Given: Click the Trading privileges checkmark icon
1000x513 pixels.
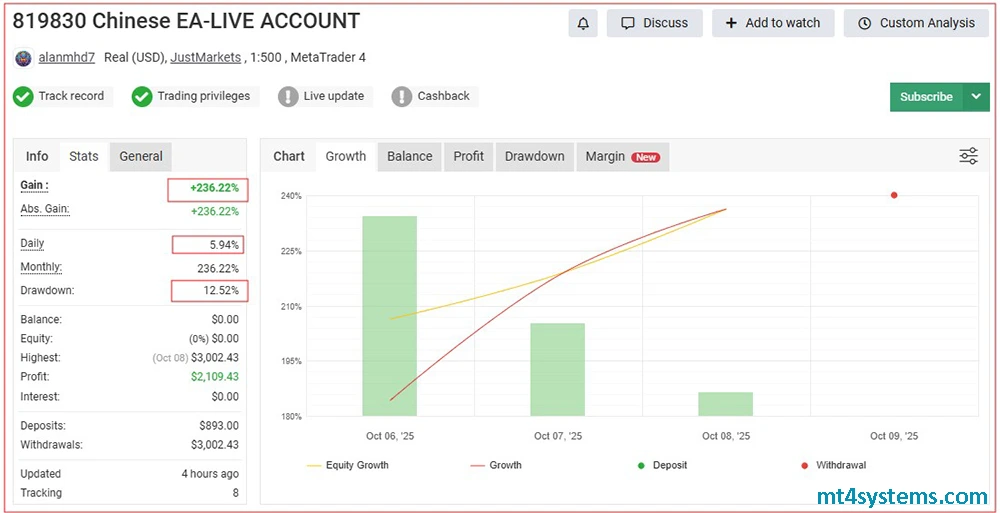Looking at the screenshot, I should coord(141,97).
